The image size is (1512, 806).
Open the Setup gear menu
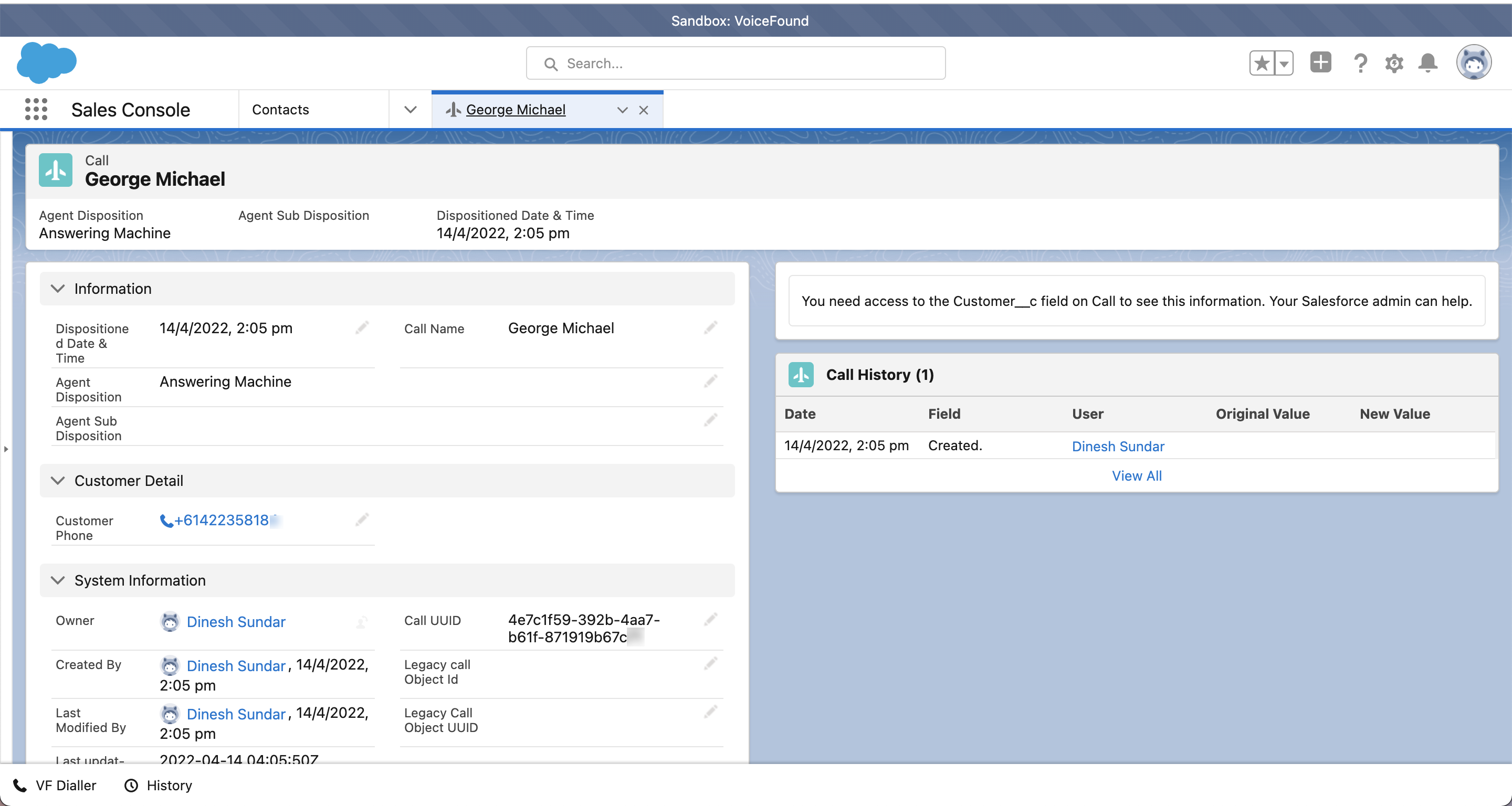coord(1394,63)
